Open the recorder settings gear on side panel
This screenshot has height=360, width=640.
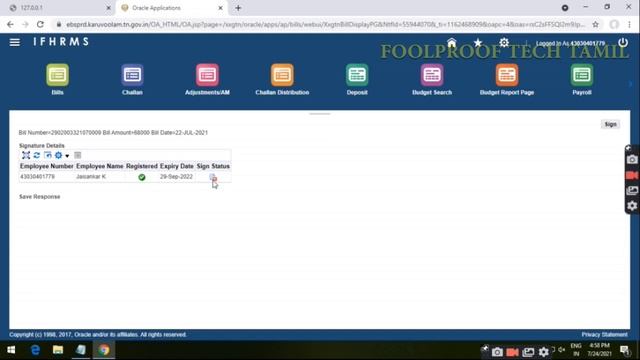point(632,206)
